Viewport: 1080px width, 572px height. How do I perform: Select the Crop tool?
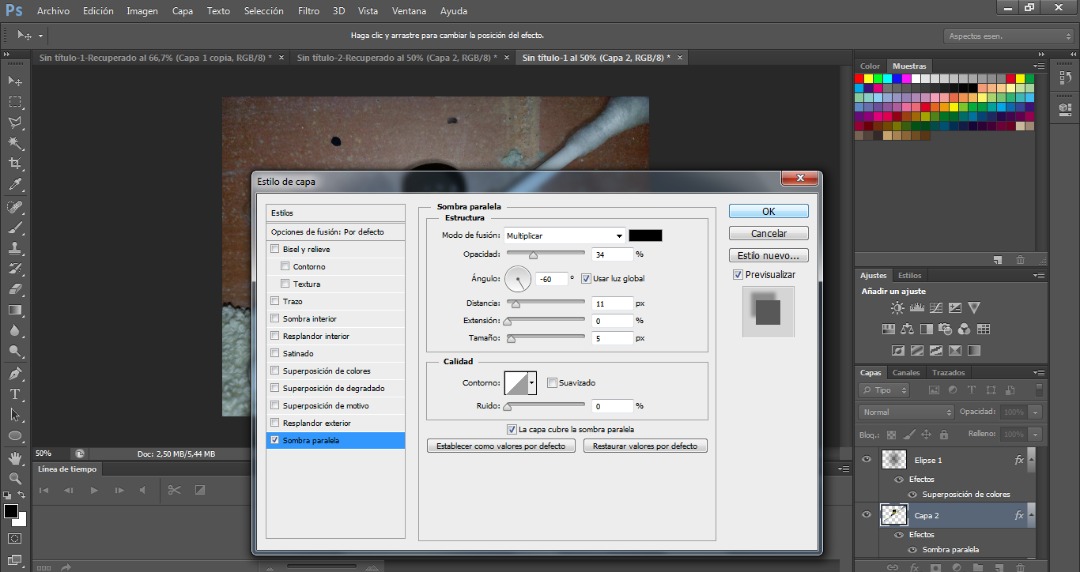coord(15,164)
